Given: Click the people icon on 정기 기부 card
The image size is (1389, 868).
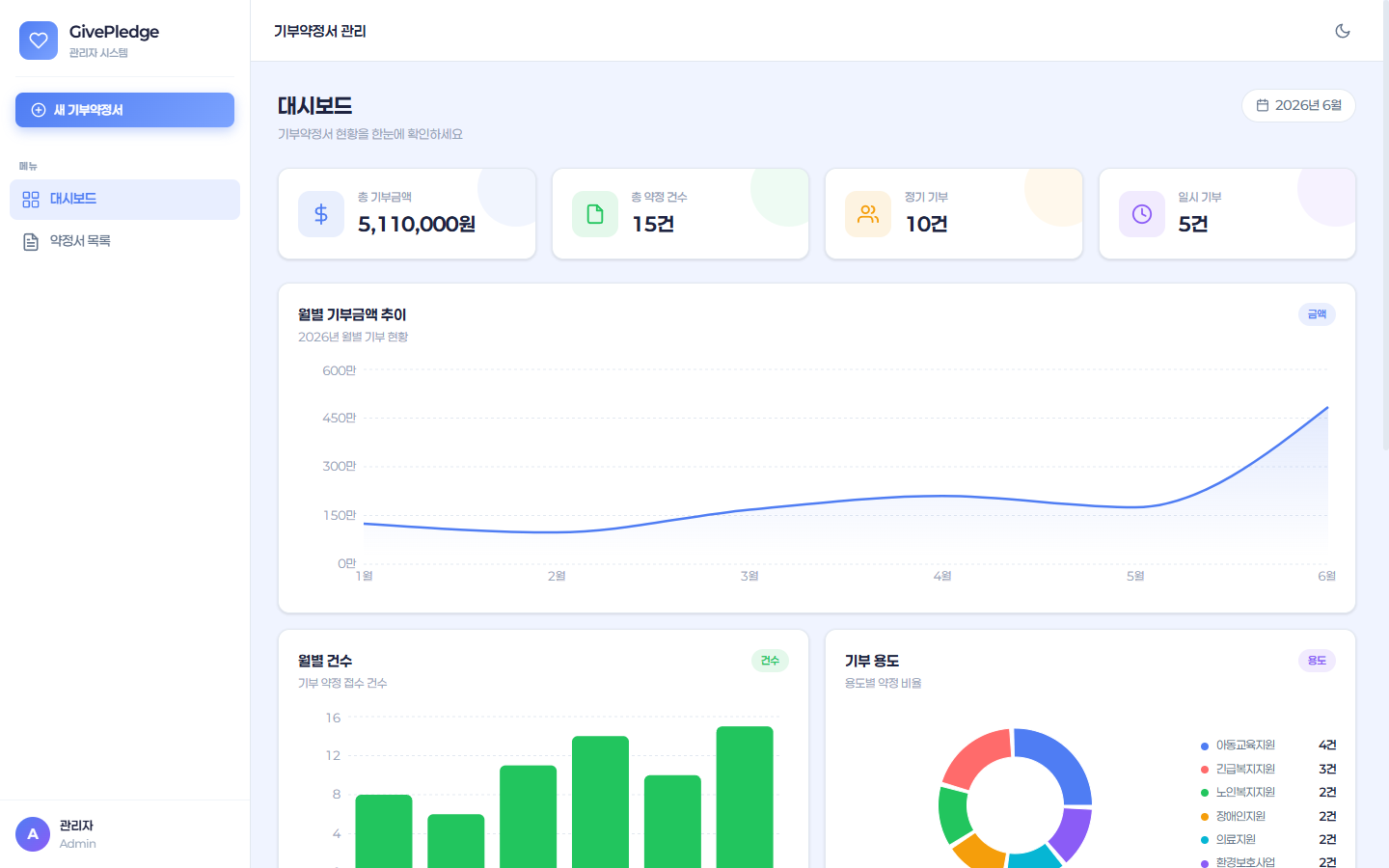Looking at the screenshot, I should coord(868,214).
